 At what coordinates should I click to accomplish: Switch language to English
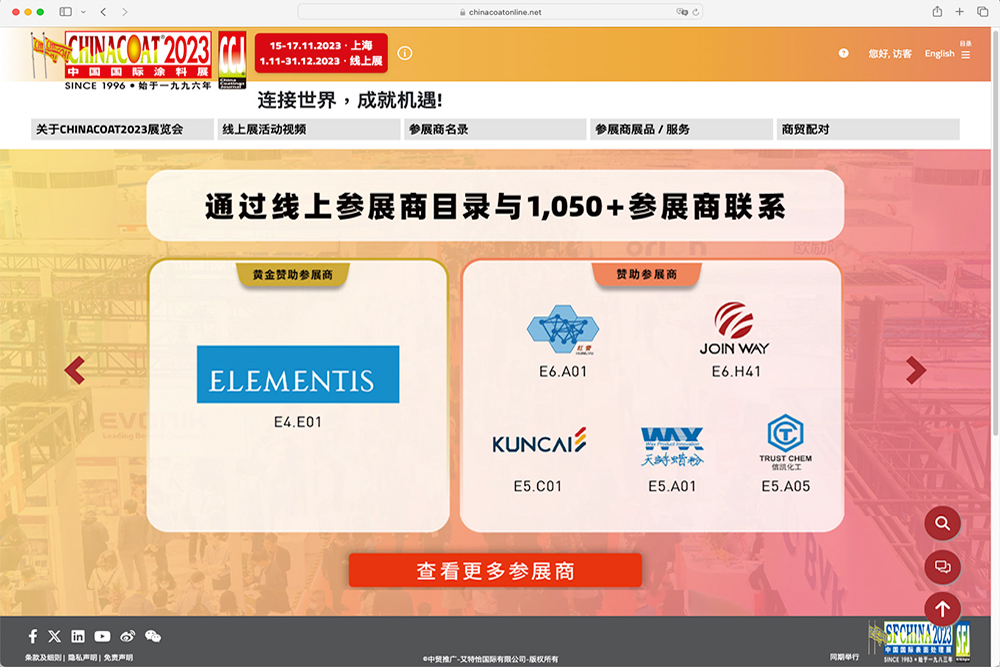939,54
